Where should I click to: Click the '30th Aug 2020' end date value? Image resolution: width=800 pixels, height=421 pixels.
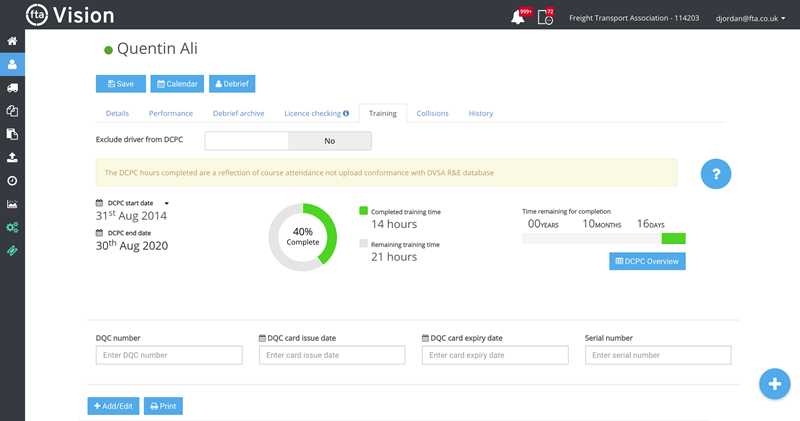(x=132, y=245)
